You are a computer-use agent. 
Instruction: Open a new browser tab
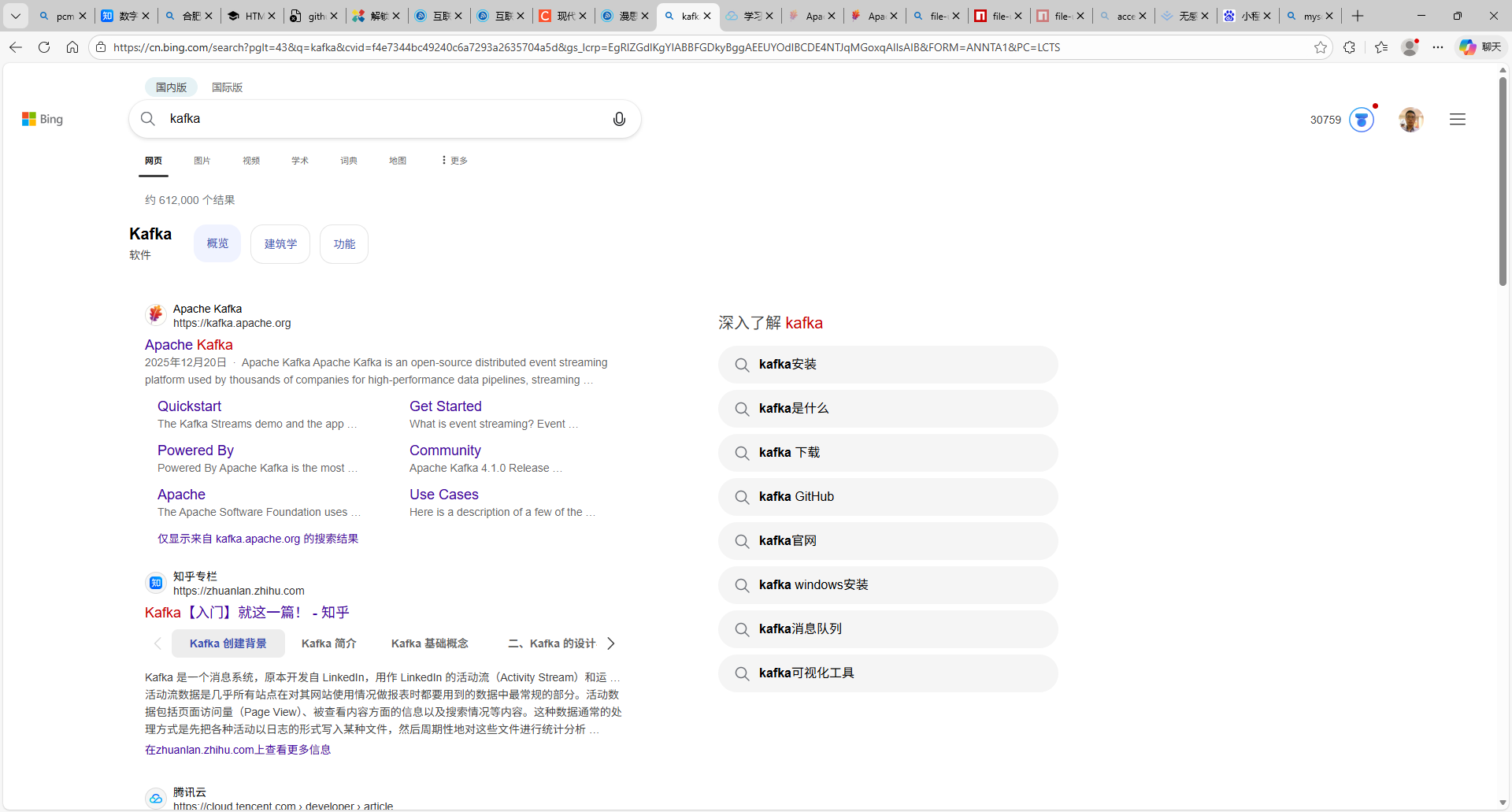pyautogui.click(x=1358, y=16)
